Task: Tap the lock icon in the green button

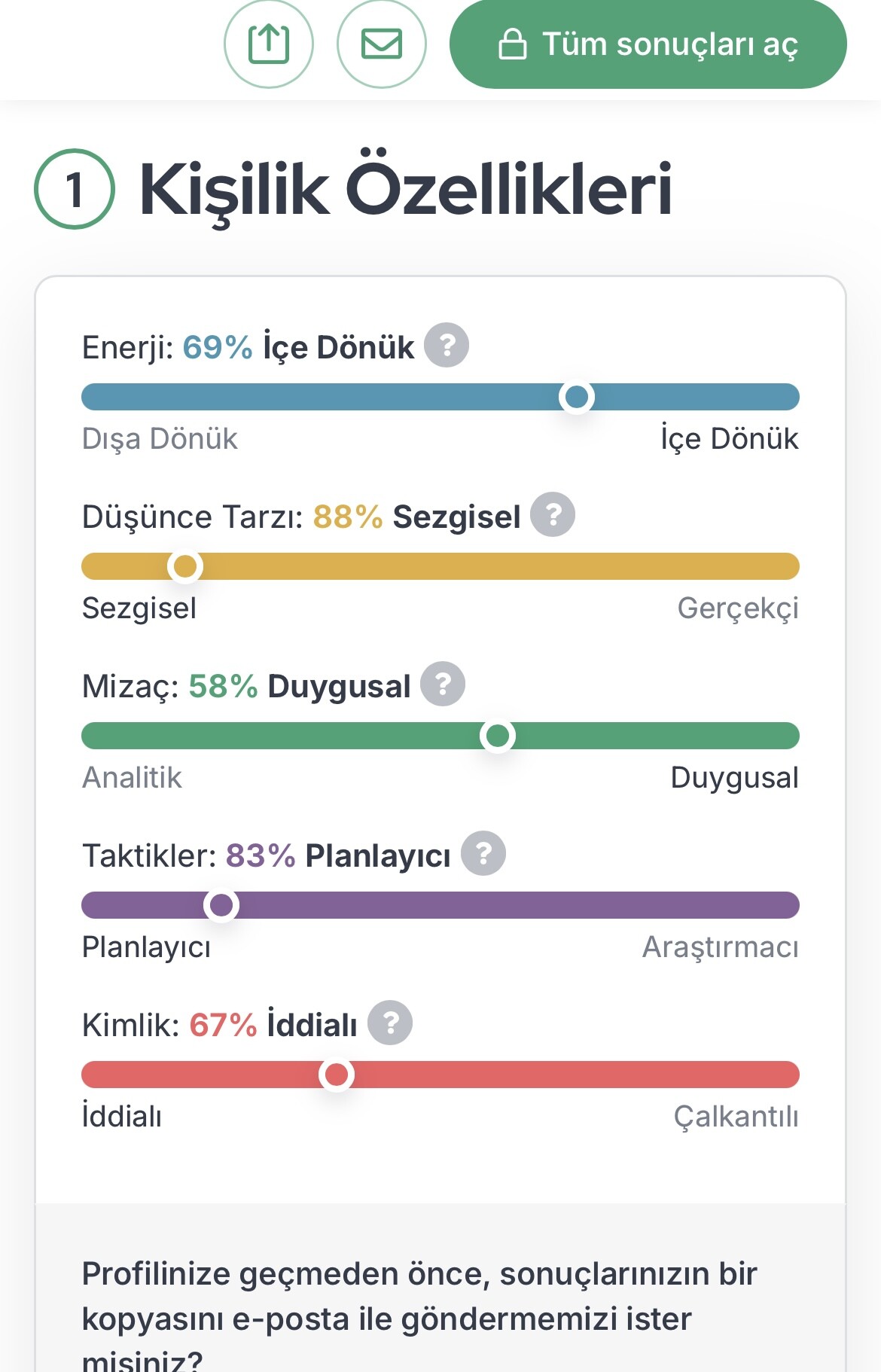Action: coord(513,44)
